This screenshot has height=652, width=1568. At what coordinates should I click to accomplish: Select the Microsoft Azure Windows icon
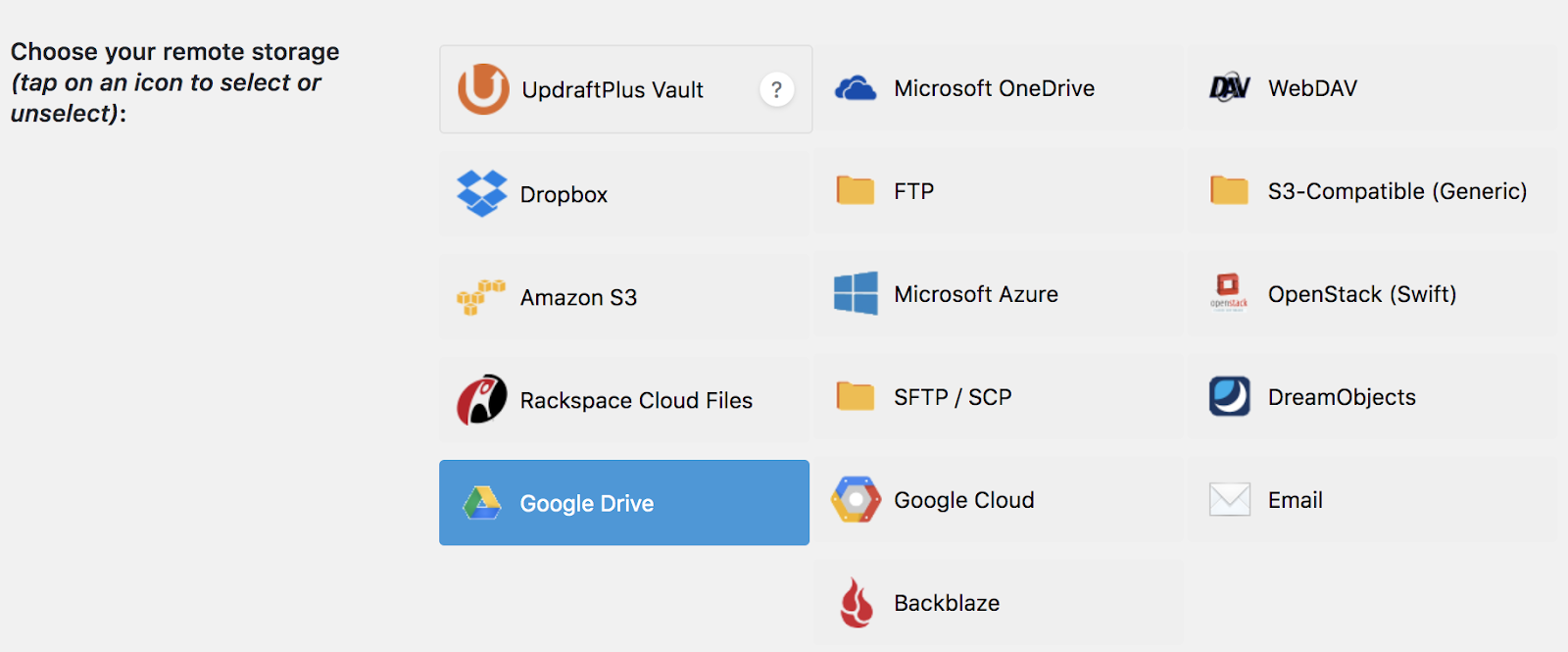coord(856,293)
